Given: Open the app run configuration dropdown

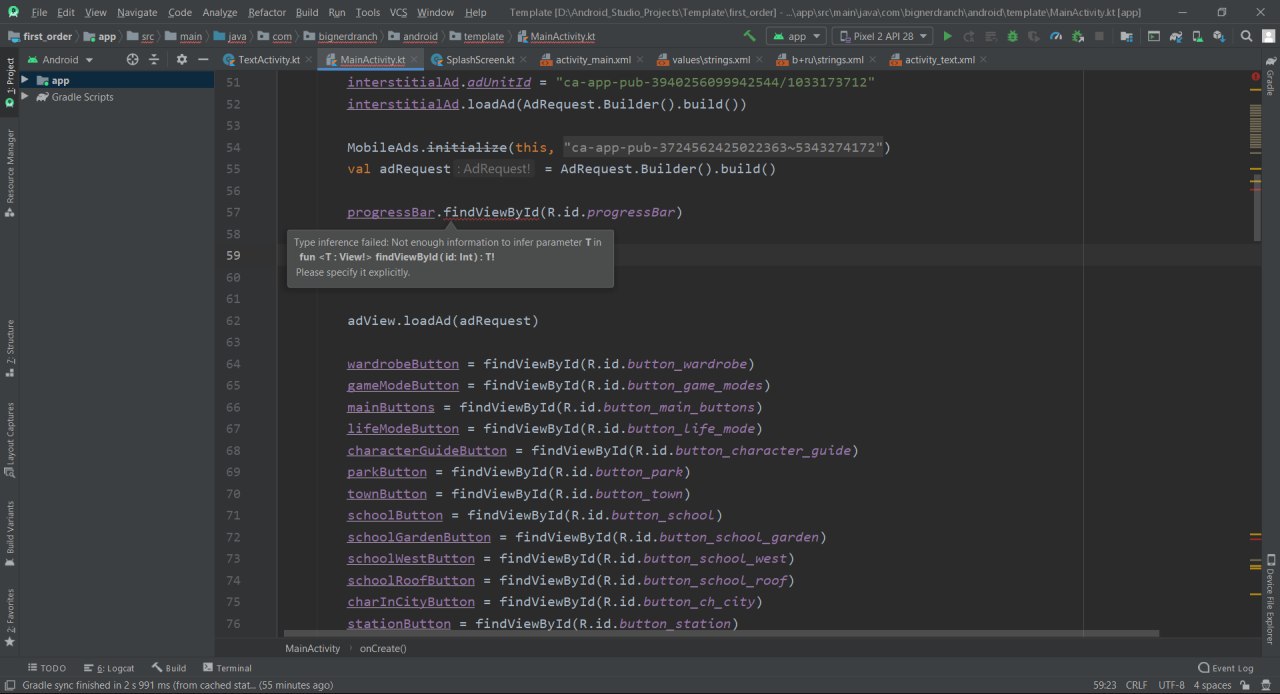Looking at the screenshot, I should click(x=796, y=36).
